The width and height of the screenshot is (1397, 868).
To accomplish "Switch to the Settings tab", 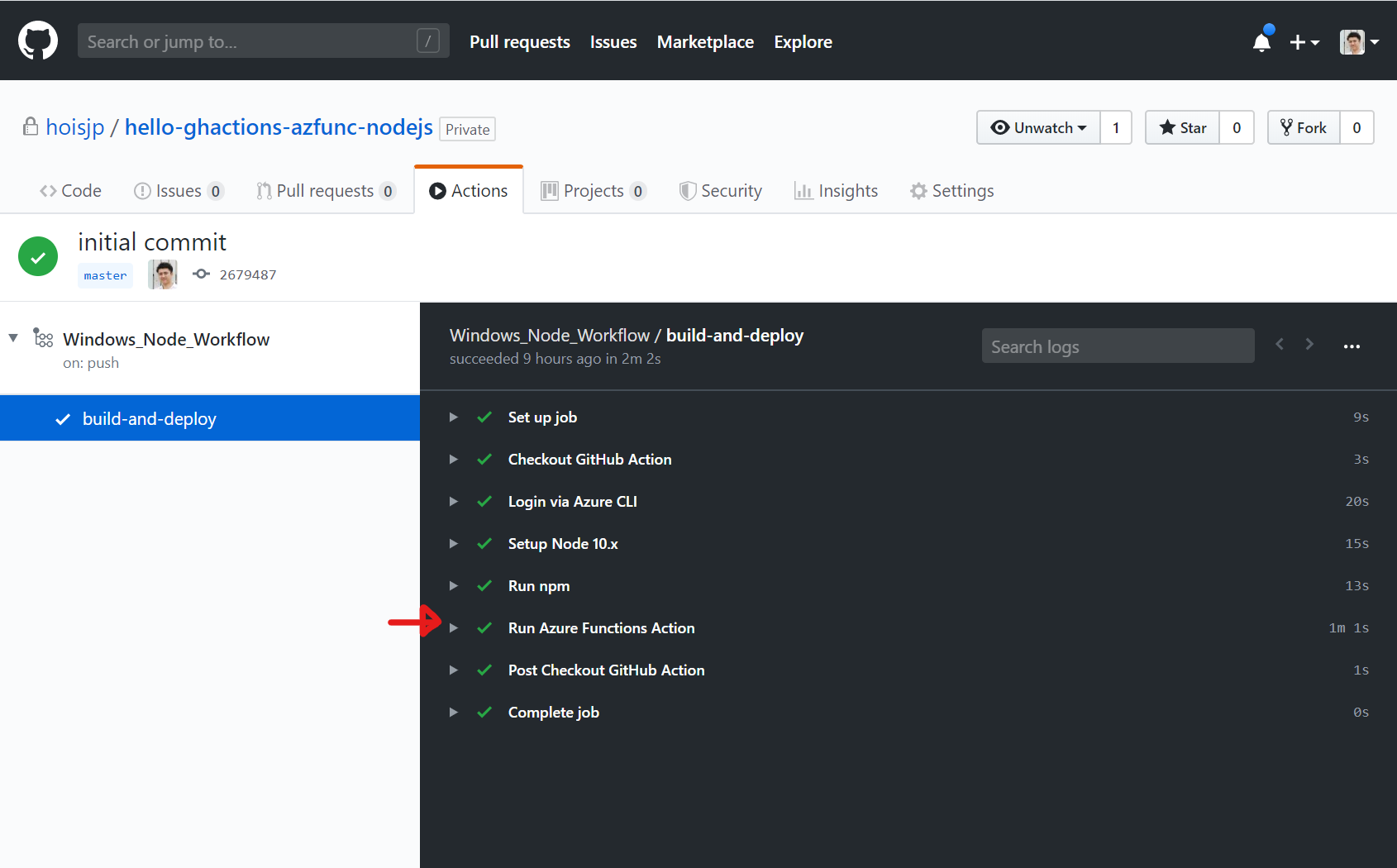I will tap(952, 191).
